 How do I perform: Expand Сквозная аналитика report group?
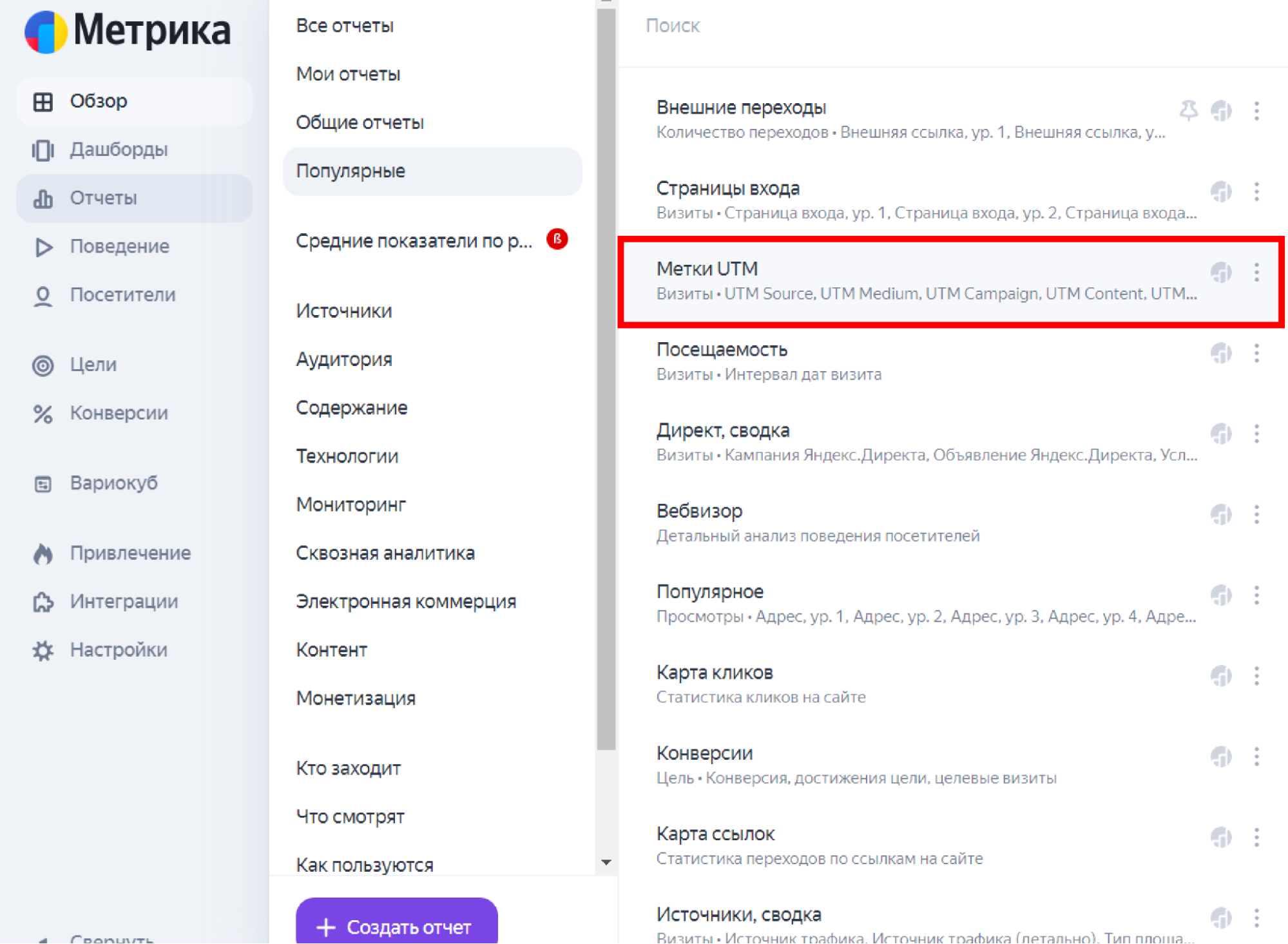(x=385, y=553)
